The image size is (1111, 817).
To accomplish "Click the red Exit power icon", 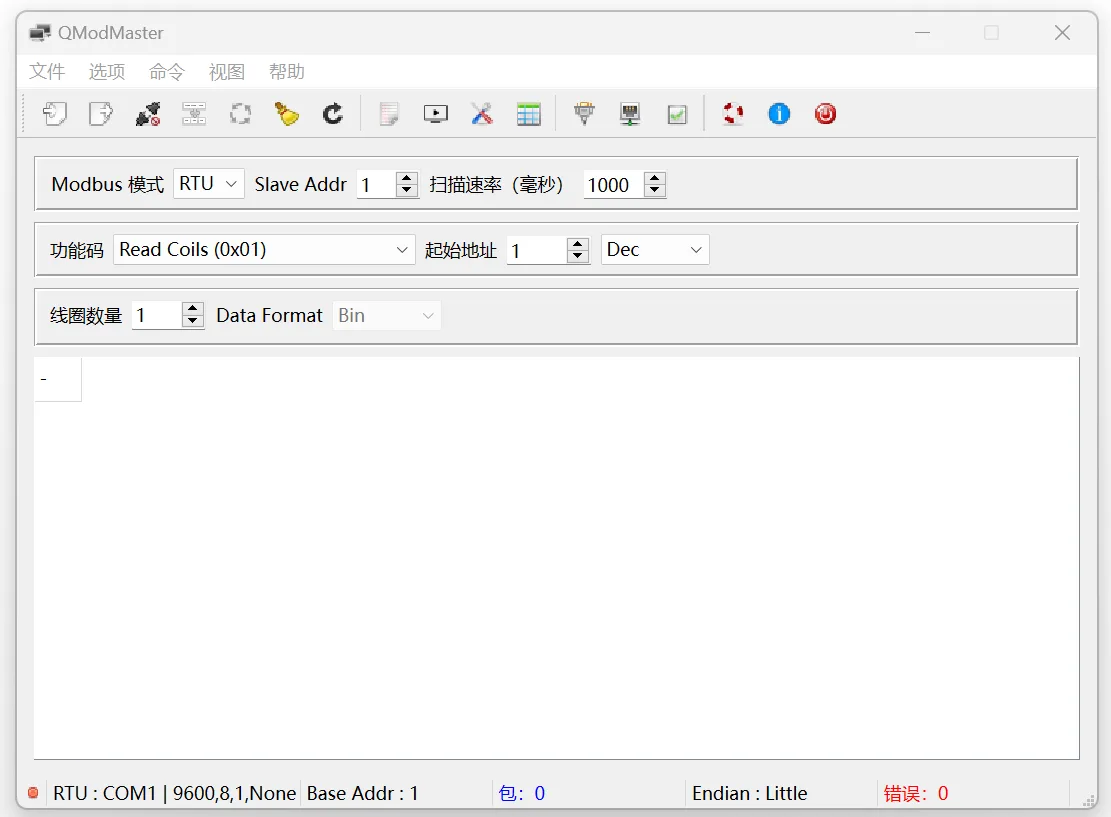I will [825, 113].
